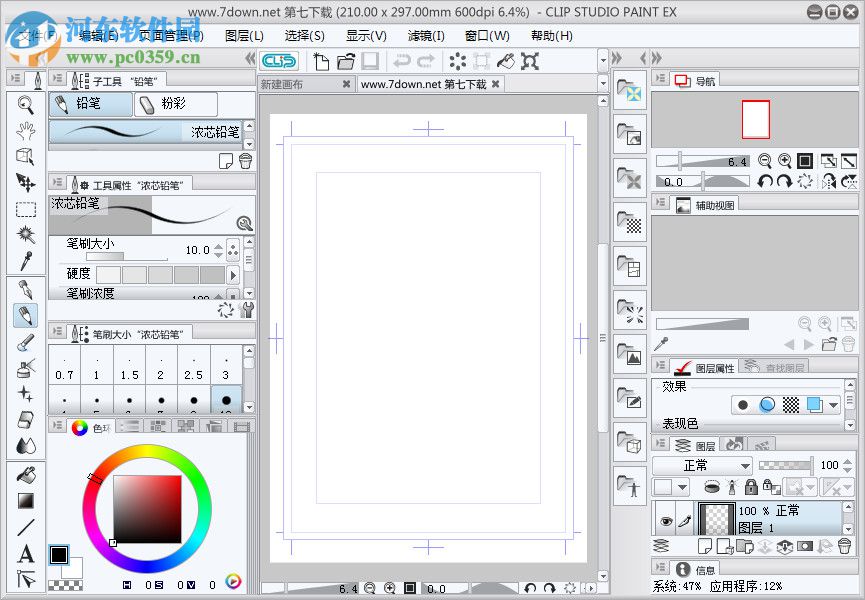The image size is (865, 600).
Task: Open the 窗口(W) menu
Action: point(487,35)
